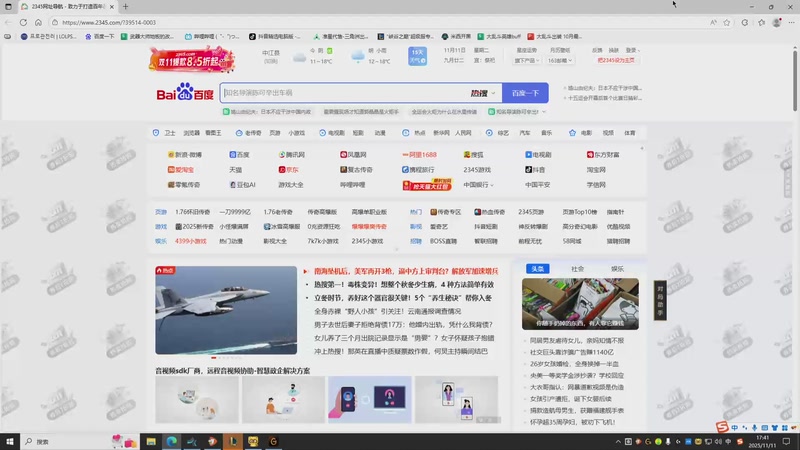
Task: Open the 4399小游戏 link
Action: (190, 241)
